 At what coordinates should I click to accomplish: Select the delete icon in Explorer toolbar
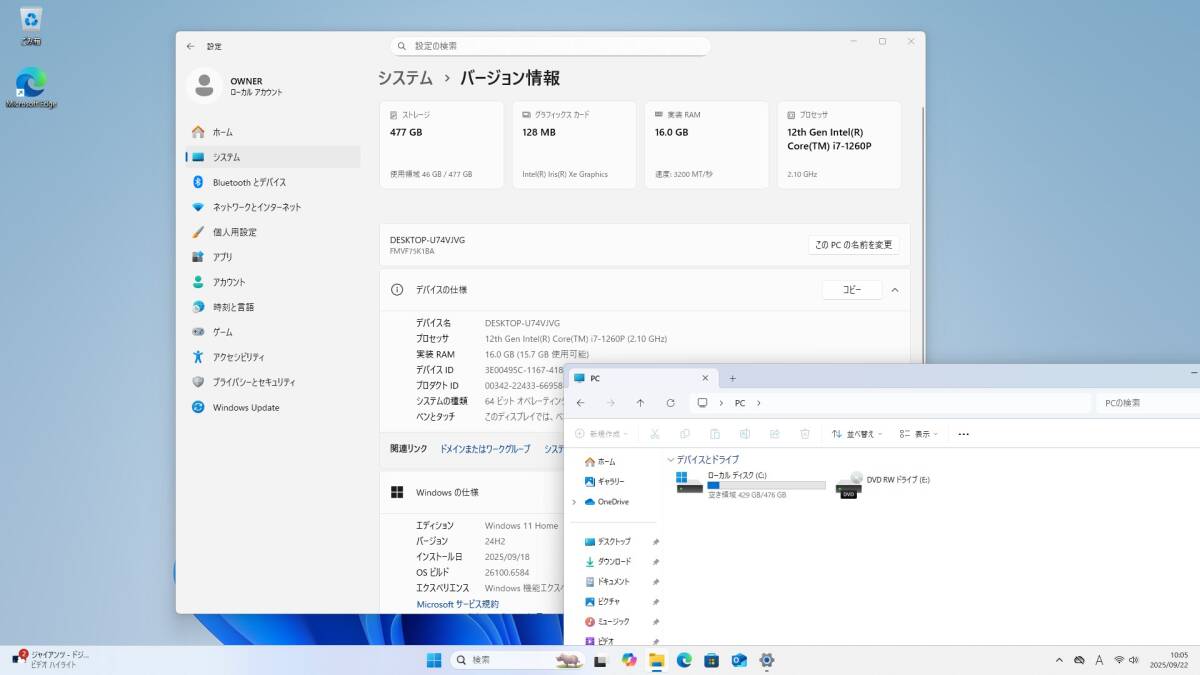pyautogui.click(x=804, y=433)
